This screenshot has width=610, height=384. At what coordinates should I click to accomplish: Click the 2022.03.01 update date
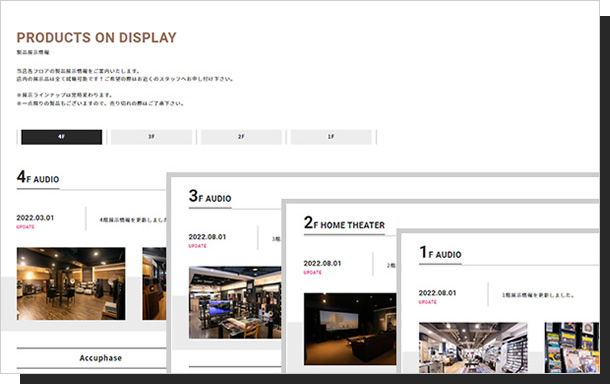(35, 218)
